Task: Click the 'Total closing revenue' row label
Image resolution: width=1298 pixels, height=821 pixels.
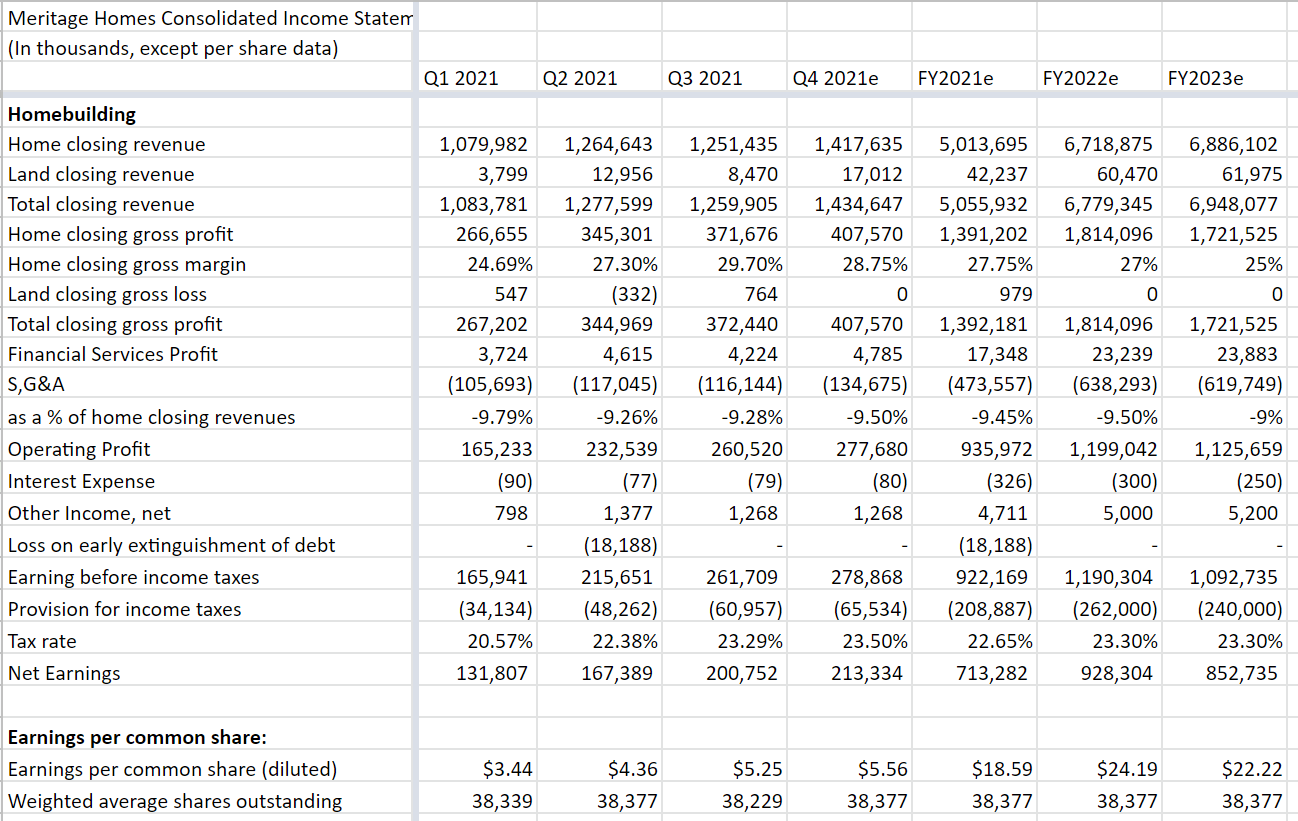Action: (101, 204)
